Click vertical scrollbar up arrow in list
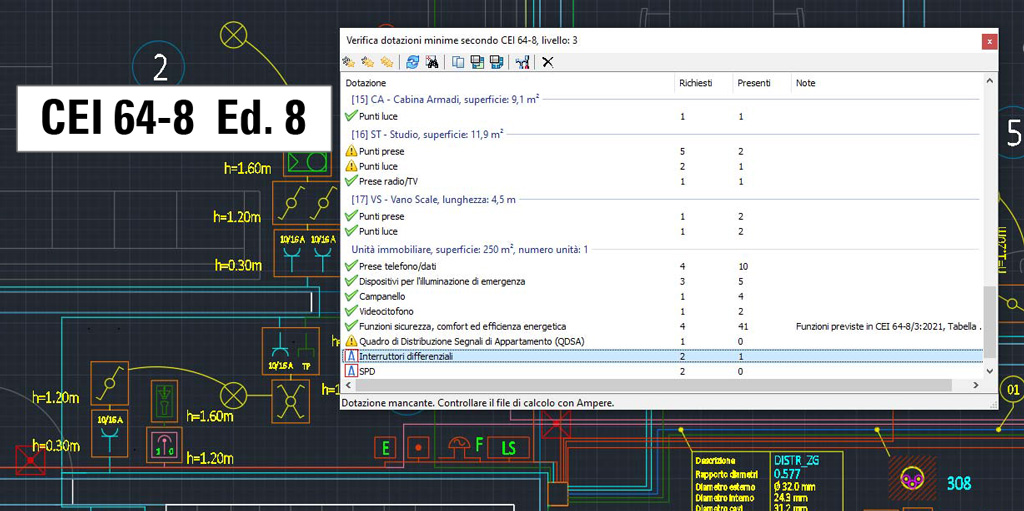The width and height of the screenshot is (1024, 511). click(989, 82)
